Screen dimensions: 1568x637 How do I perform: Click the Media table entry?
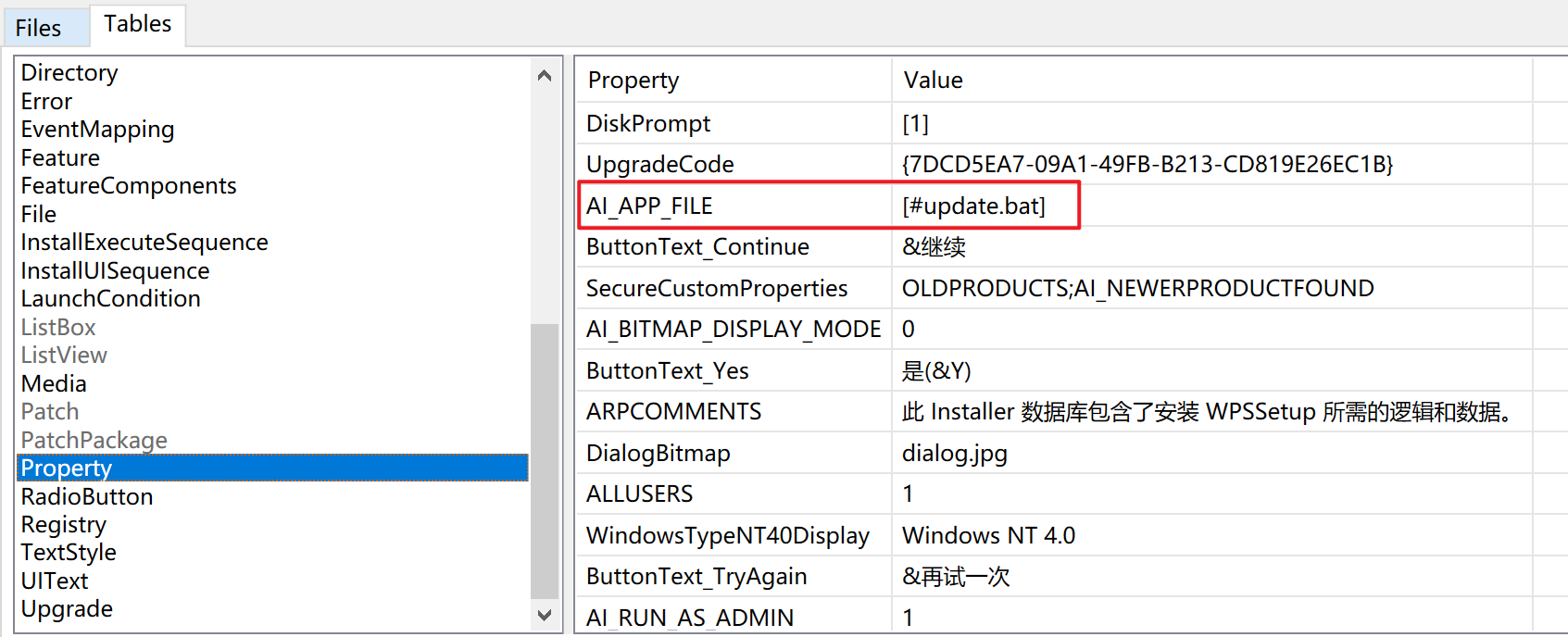pos(54,384)
